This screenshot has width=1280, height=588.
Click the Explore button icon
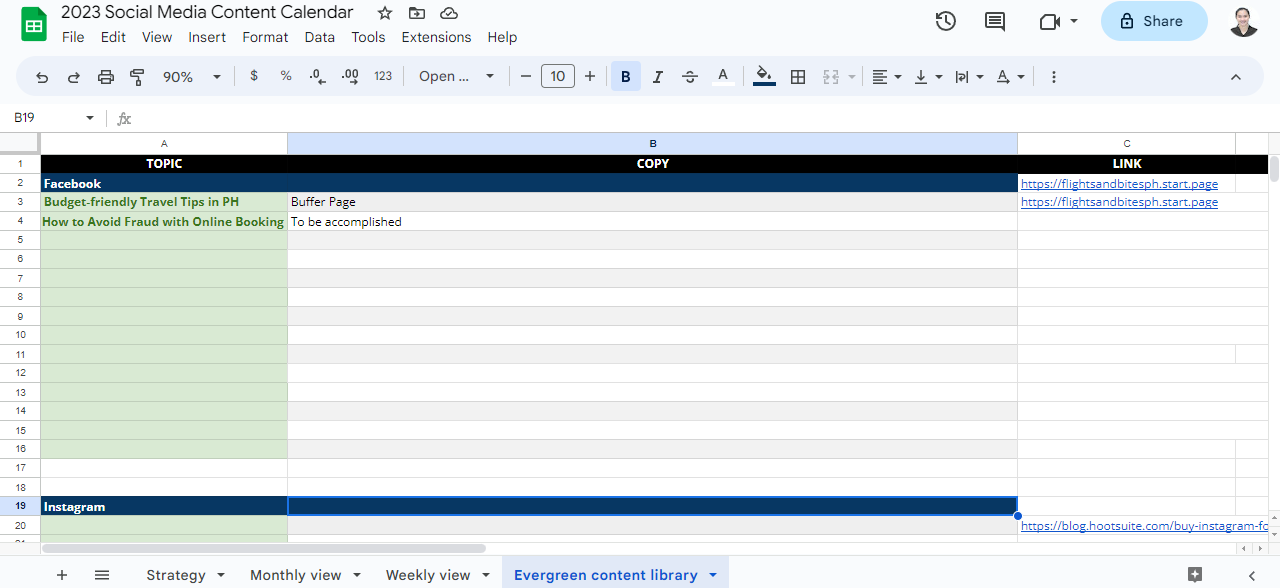1195,574
